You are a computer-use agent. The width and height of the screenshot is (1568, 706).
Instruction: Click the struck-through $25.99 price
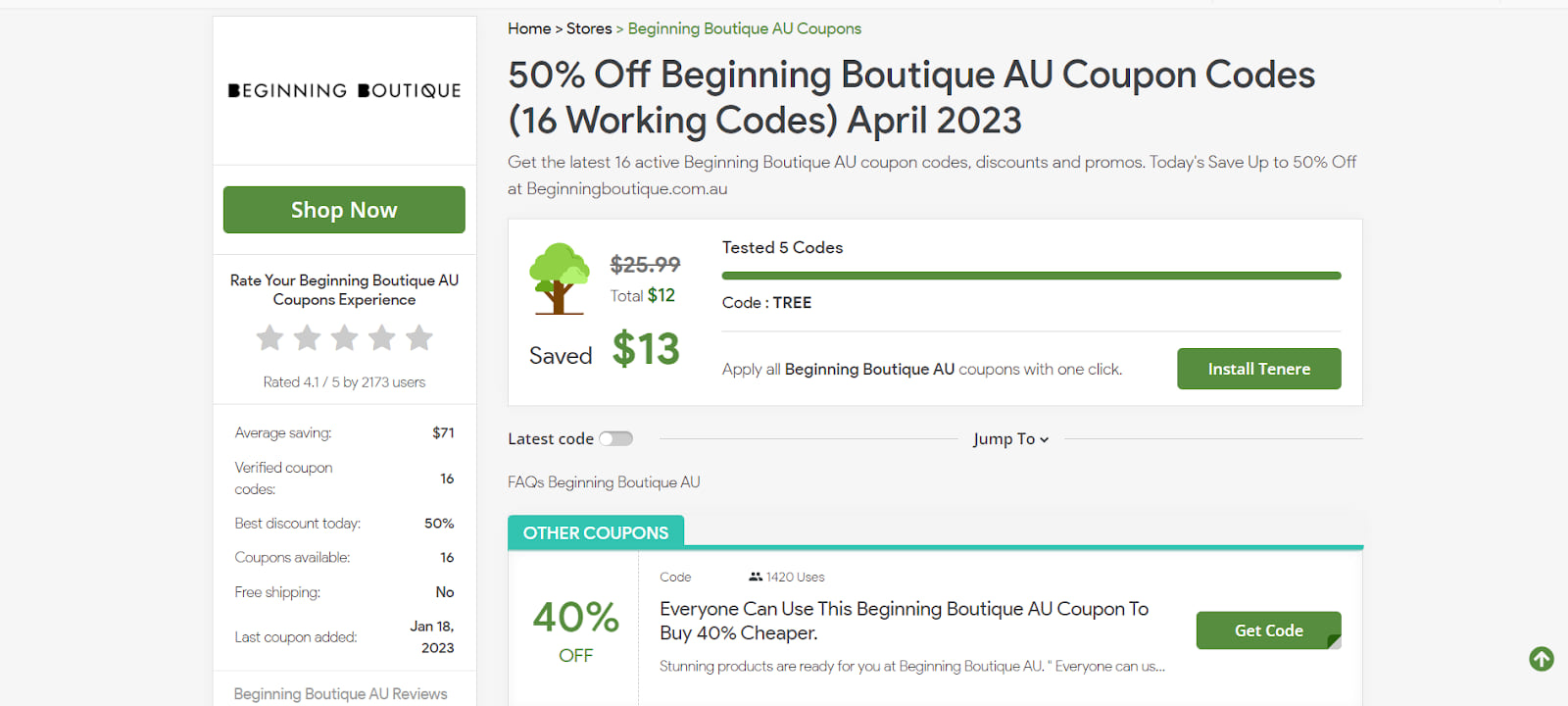coord(645,264)
